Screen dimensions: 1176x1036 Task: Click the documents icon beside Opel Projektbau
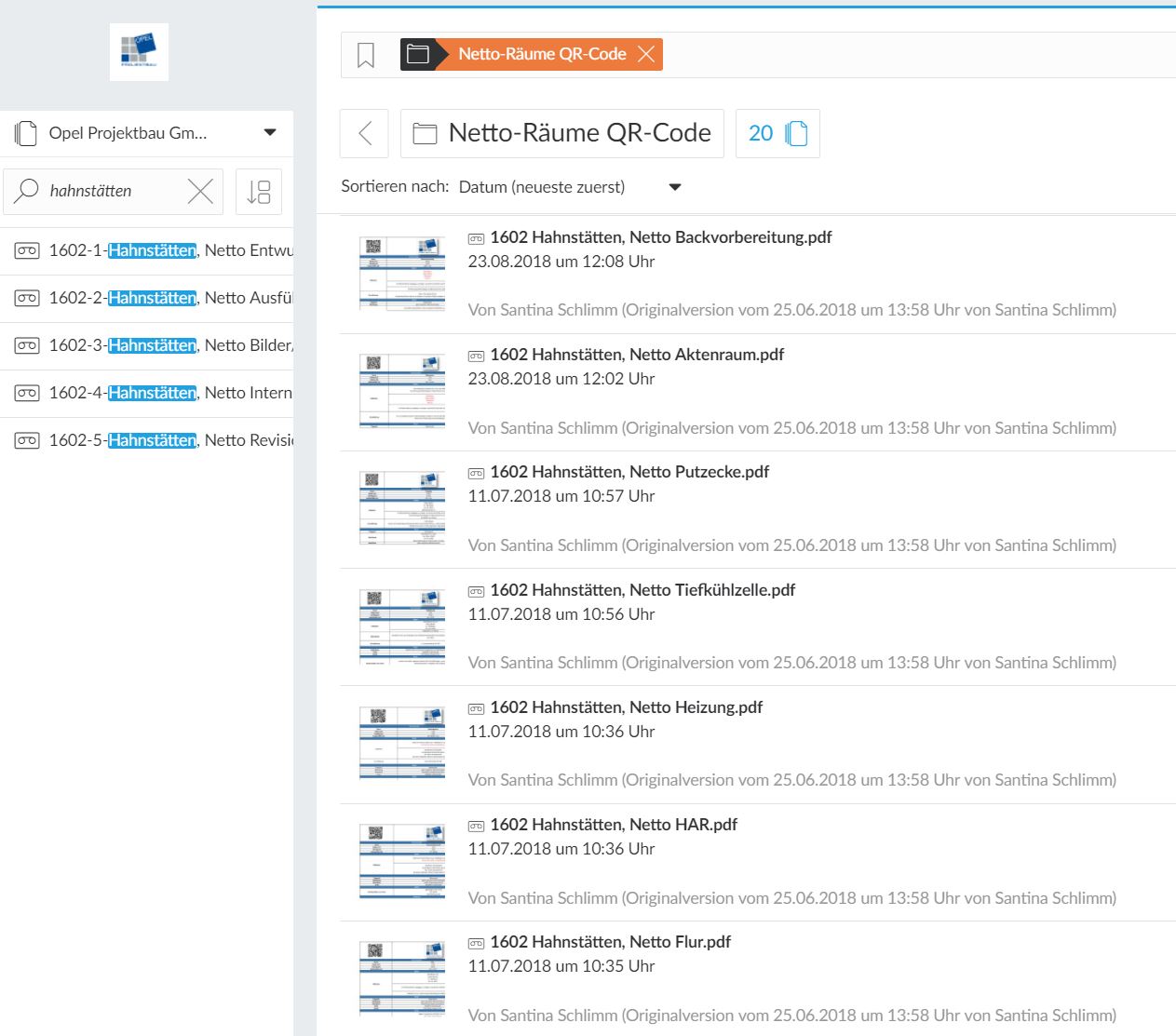(x=26, y=133)
